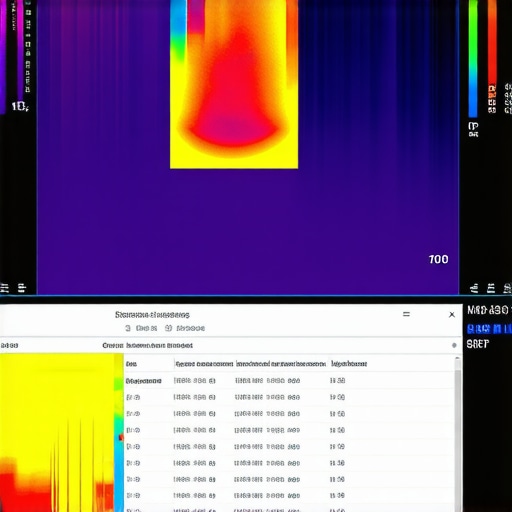Select the "700" value on the heat map
The width and height of the screenshot is (512, 512).
point(438,259)
